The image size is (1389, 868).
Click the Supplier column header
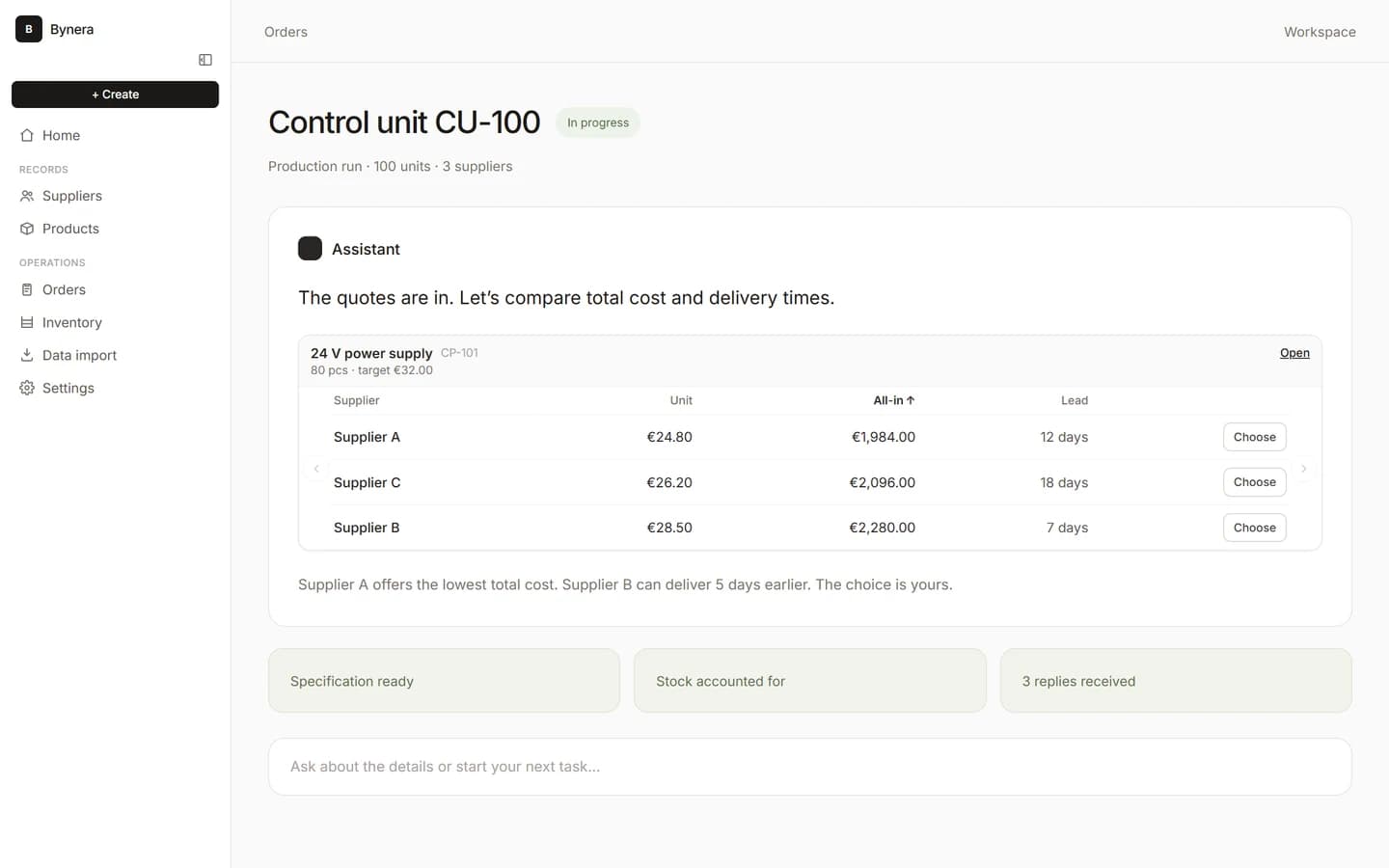(357, 400)
